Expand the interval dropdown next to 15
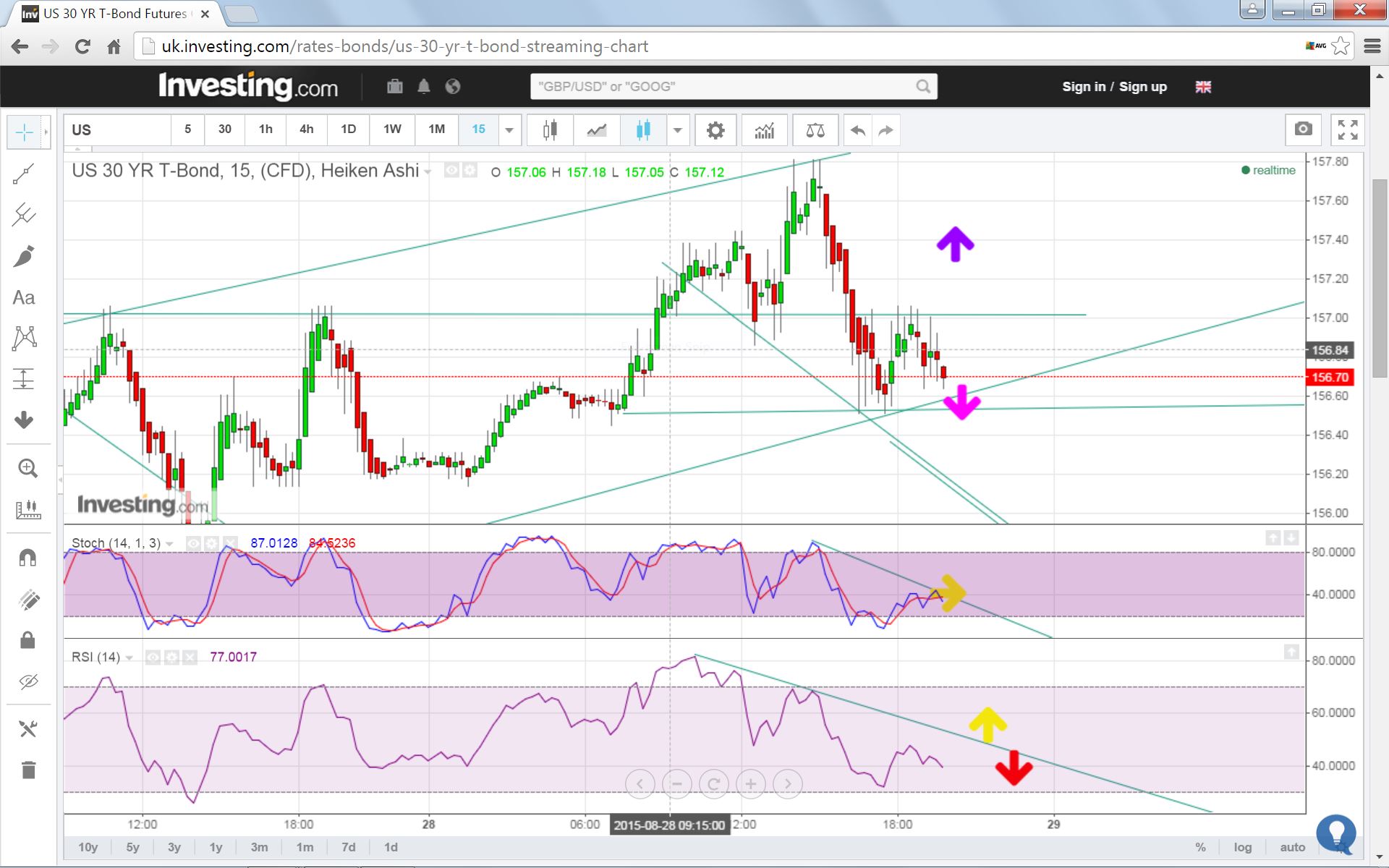The width and height of the screenshot is (1389, 868). pyautogui.click(x=509, y=130)
